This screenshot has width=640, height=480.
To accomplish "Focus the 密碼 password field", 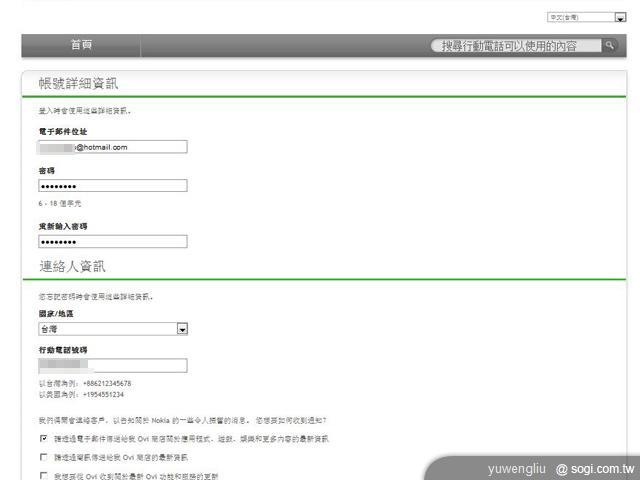I will pyautogui.click(x=113, y=186).
